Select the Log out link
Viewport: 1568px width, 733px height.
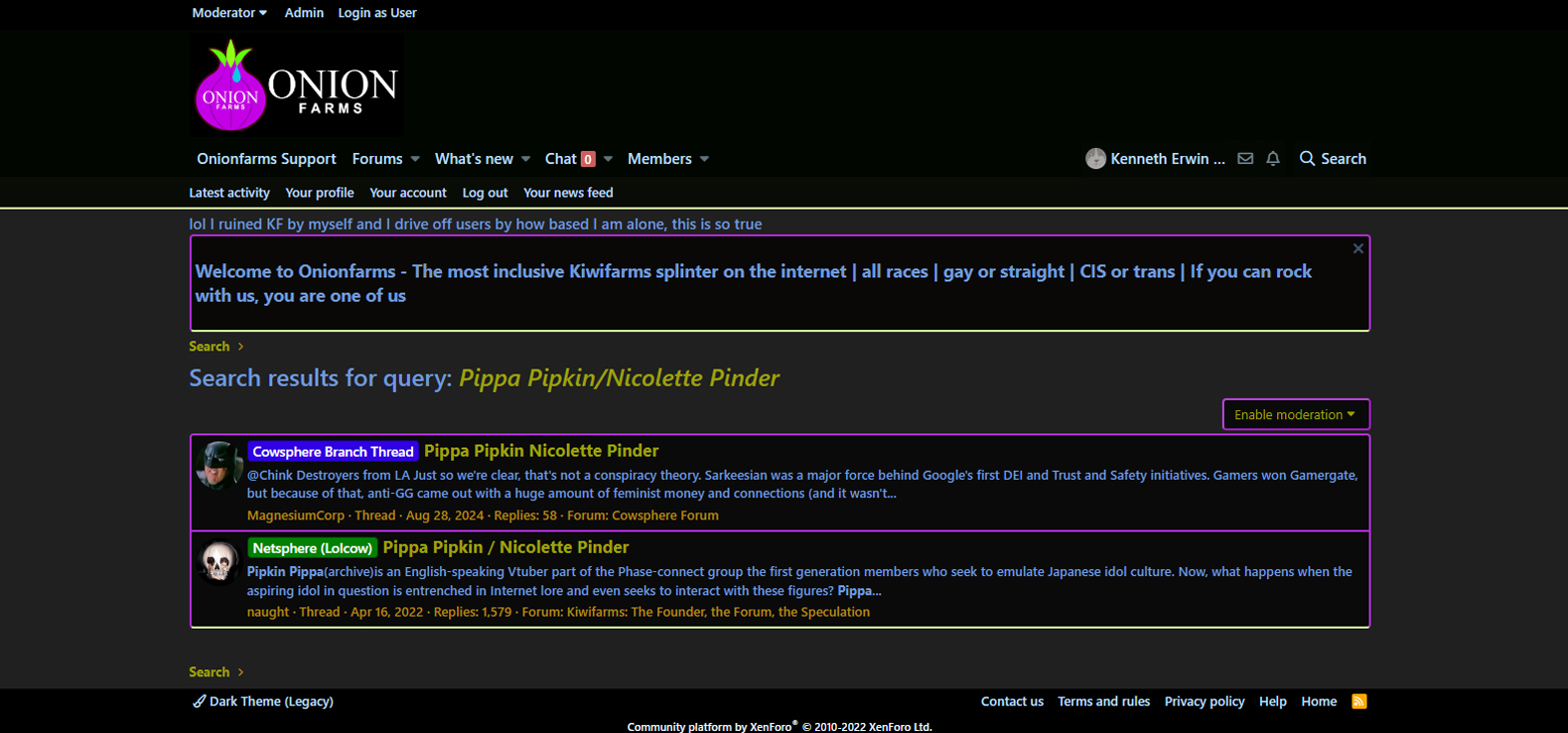pyautogui.click(x=485, y=193)
